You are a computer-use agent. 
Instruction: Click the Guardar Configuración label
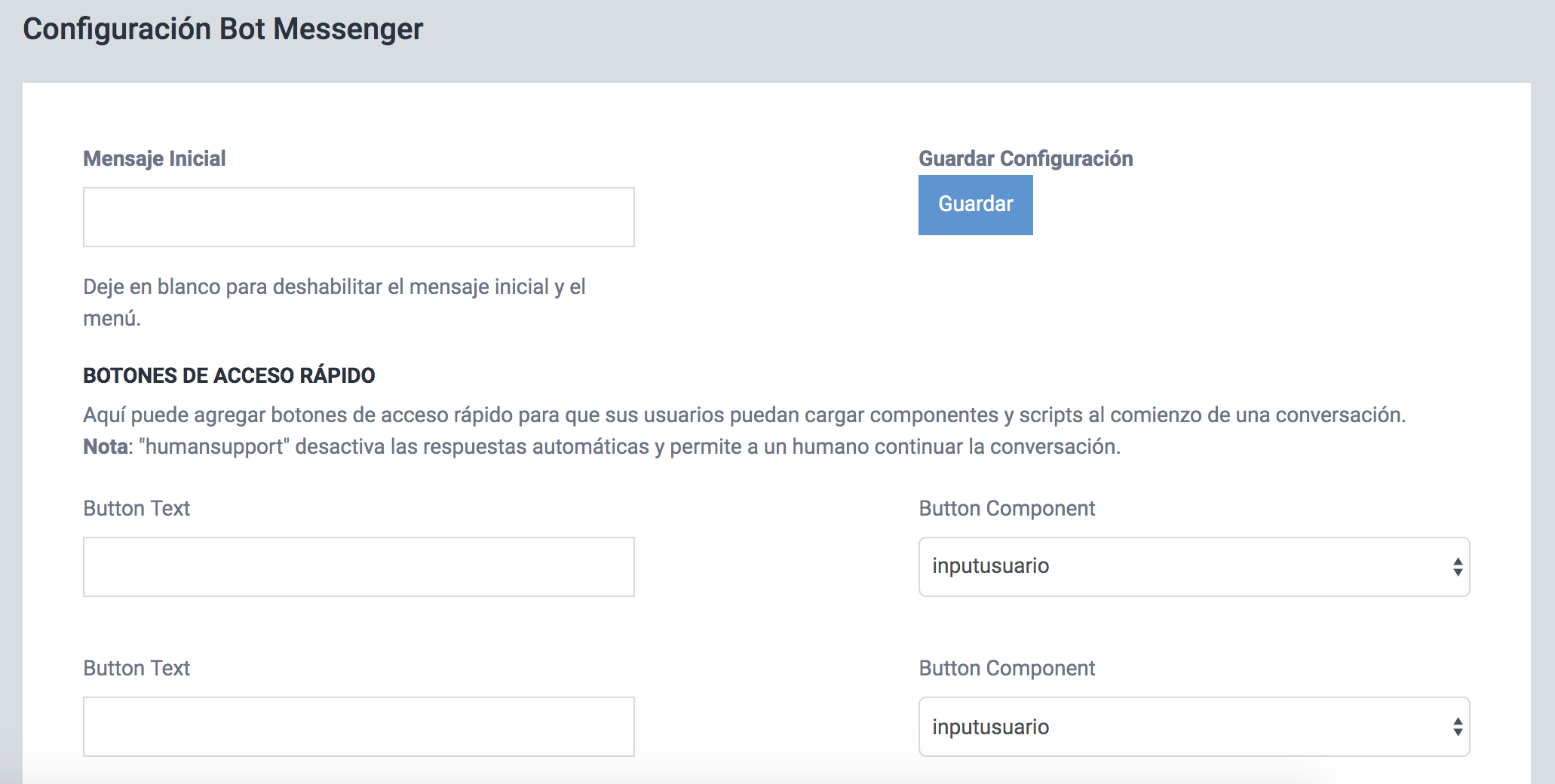(1026, 158)
